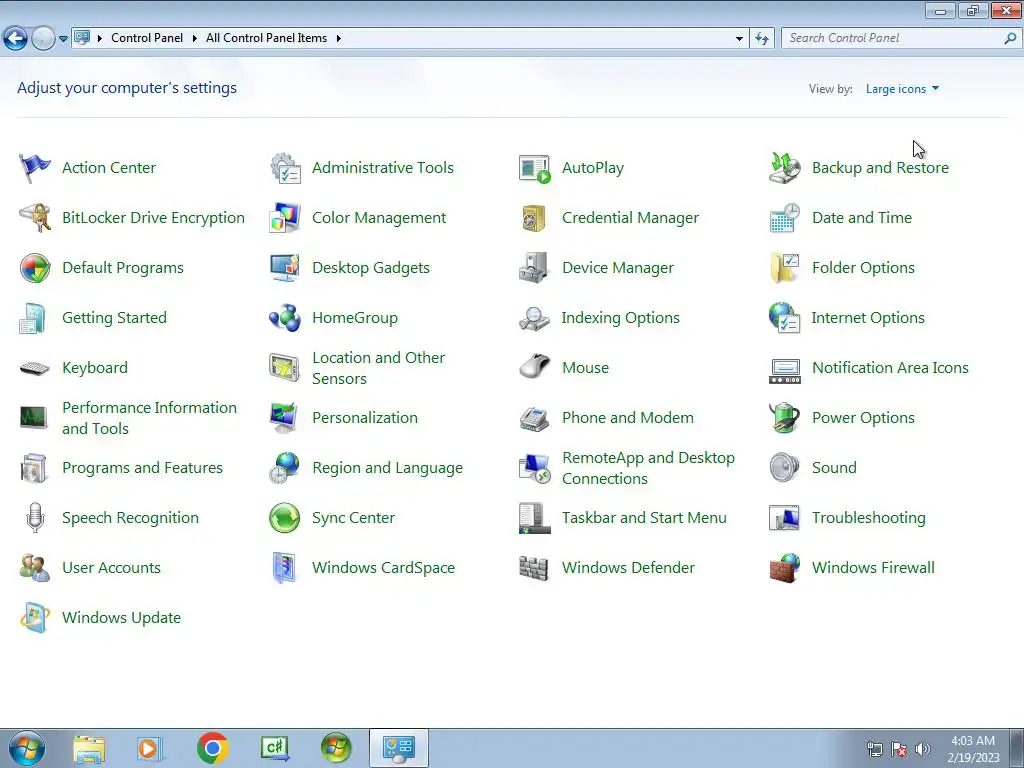Image resolution: width=1024 pixels, height=768 pixels.
Task: Open Administrative Tools gear icon
Action: coord(285,168)
